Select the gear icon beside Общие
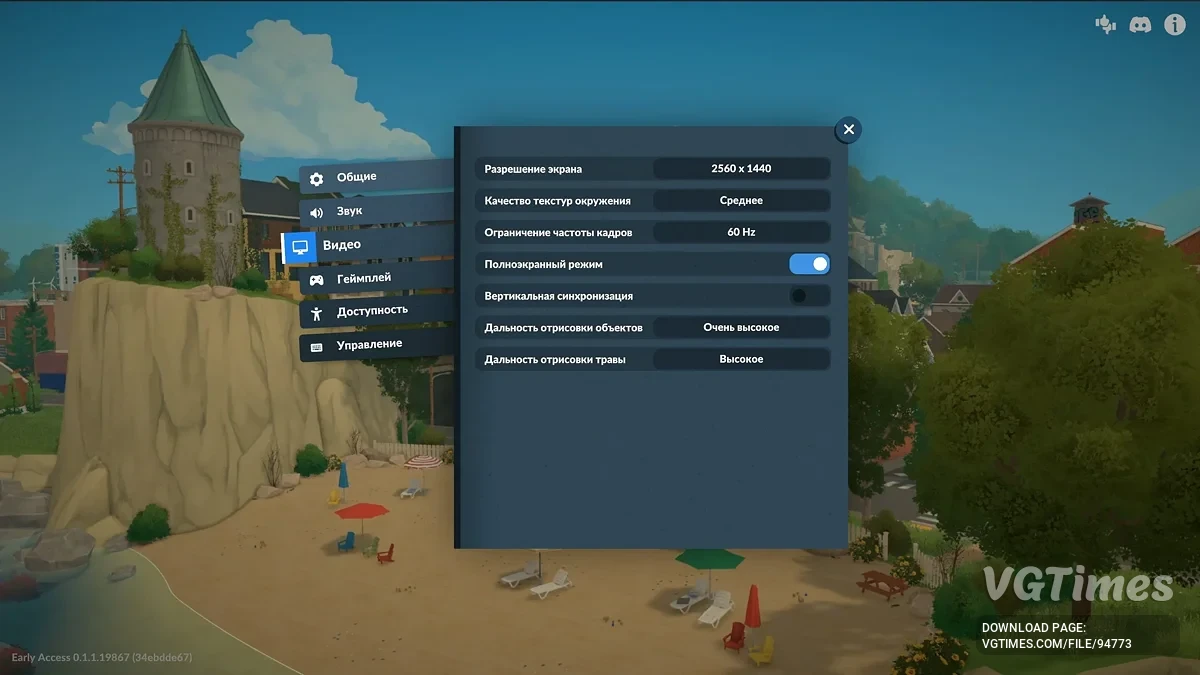The image size is (1200, 675). point(317,179)
